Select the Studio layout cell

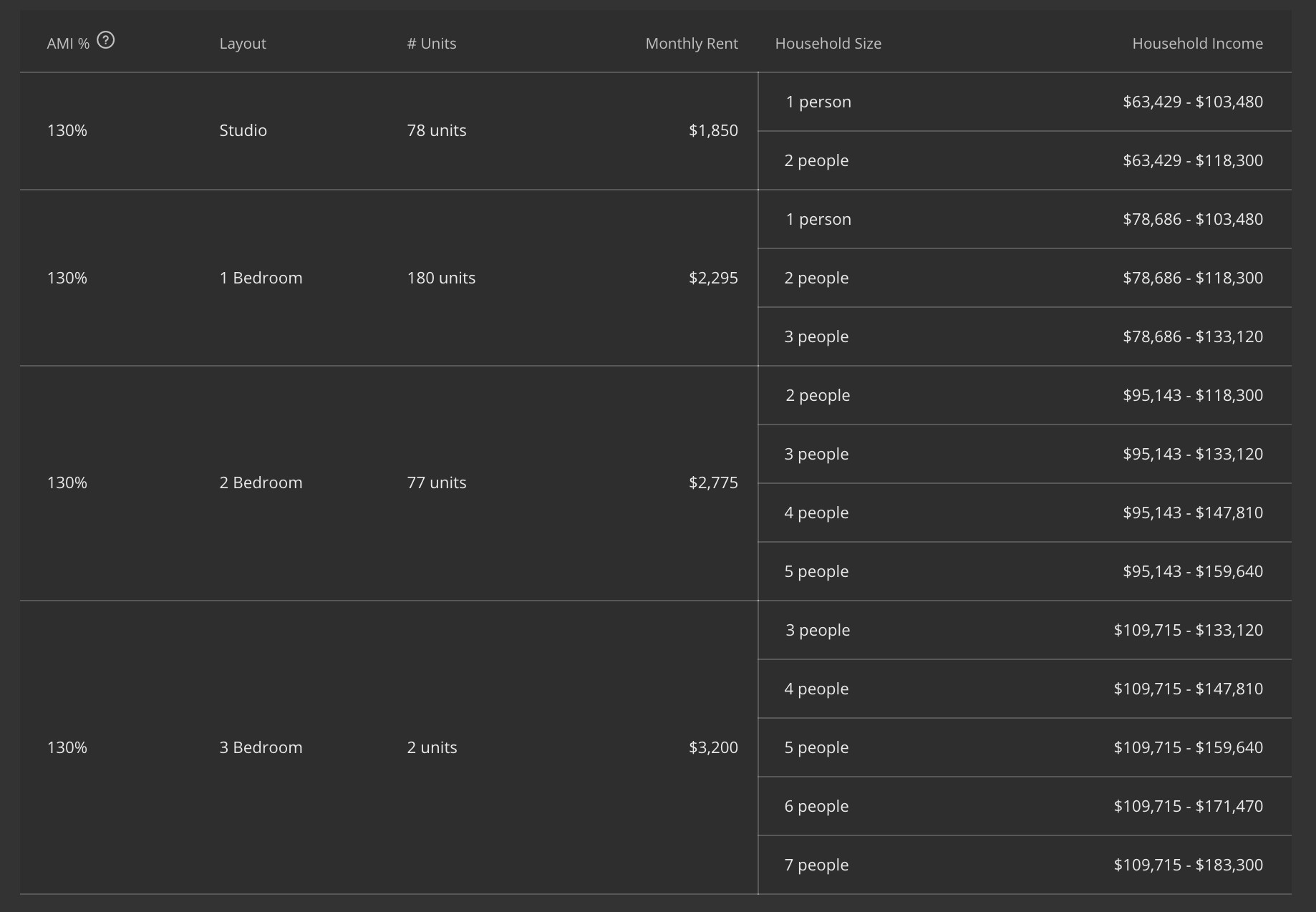[243, 130]
